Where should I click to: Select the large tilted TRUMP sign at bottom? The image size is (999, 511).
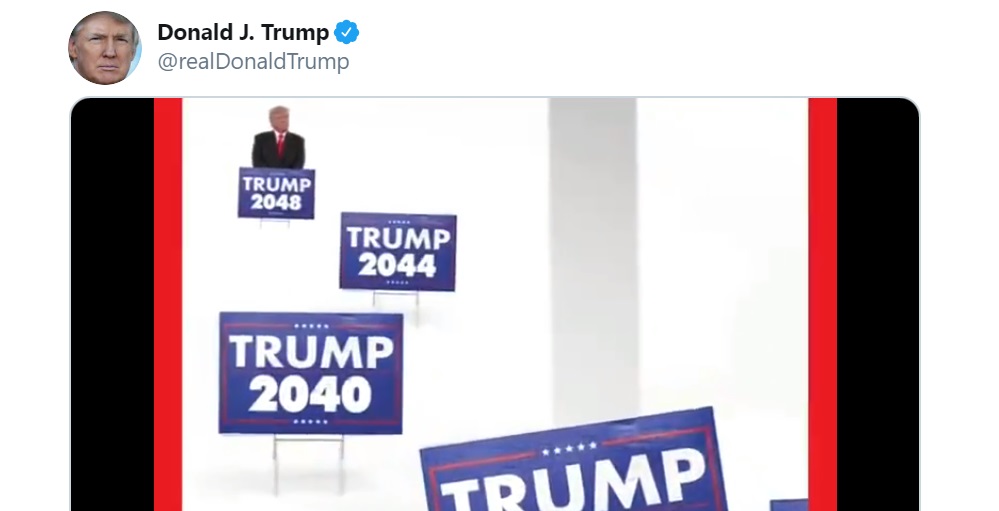point(573,462)
